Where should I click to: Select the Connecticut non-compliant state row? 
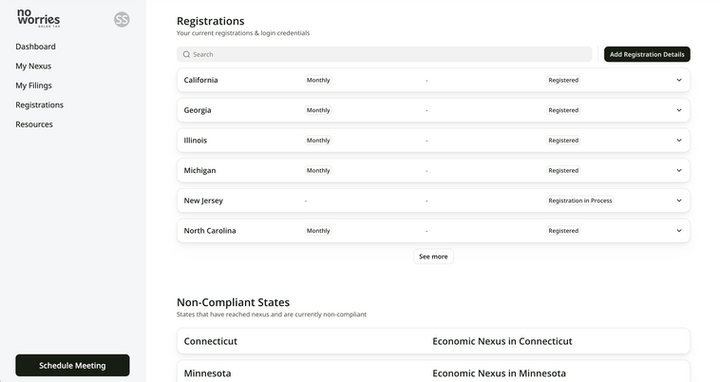coord(433,341)
